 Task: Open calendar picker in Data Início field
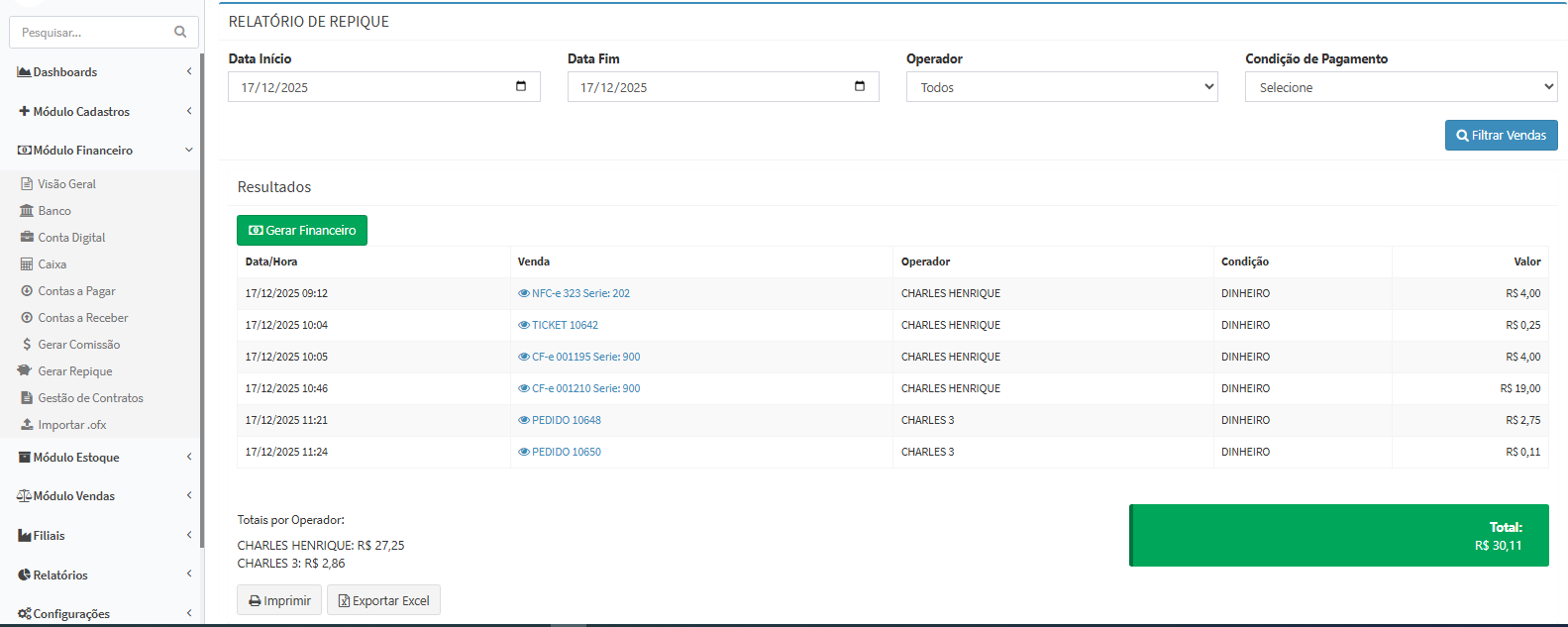click(521, 86)
